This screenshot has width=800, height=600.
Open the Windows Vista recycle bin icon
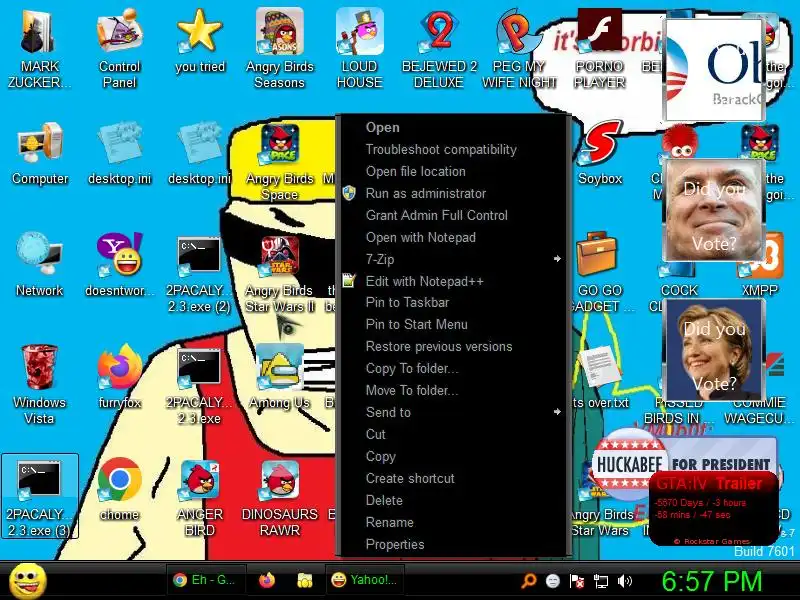pyautogui.click(x=39, y=385)
